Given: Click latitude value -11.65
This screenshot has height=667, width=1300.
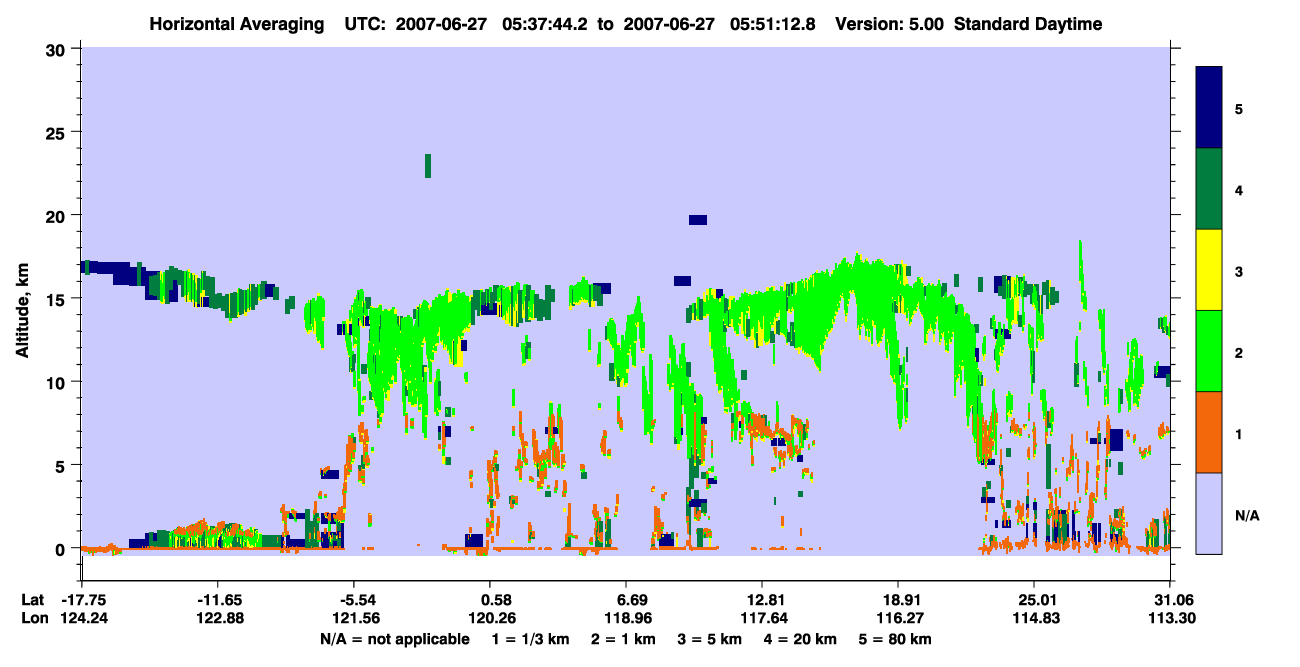Looking at the screenshot, I should [218, 600].
